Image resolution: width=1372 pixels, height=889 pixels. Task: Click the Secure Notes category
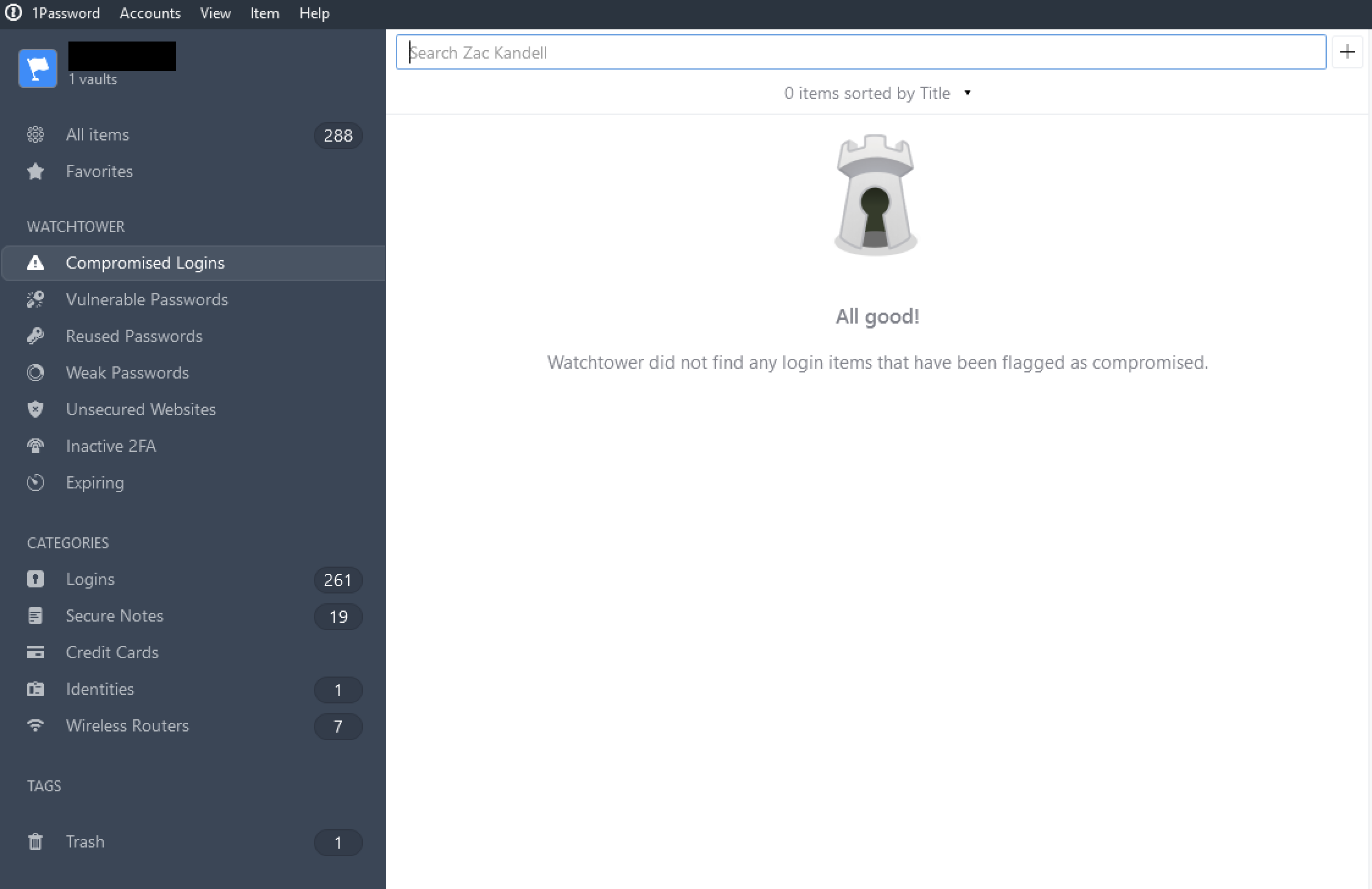[114, 615]
